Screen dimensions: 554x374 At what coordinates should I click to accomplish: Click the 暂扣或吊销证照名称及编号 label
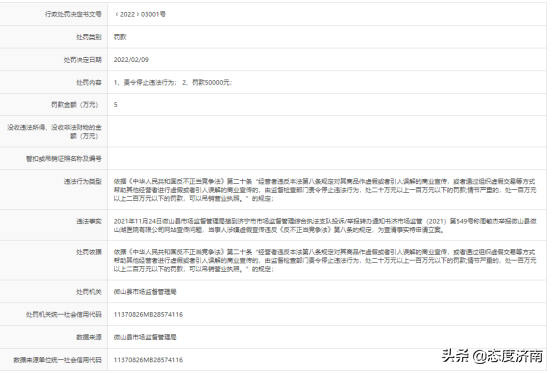pyautogui.click(x=64, y=159)
